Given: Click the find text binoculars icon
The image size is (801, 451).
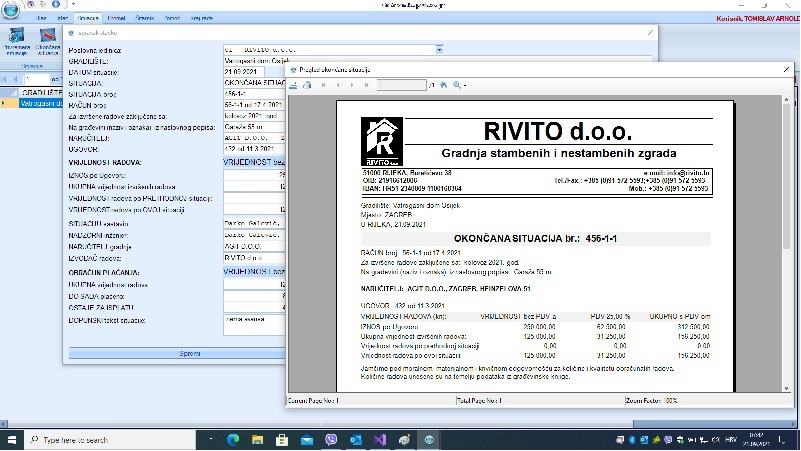Looking at the screenshot, I should tap(443, 85).
